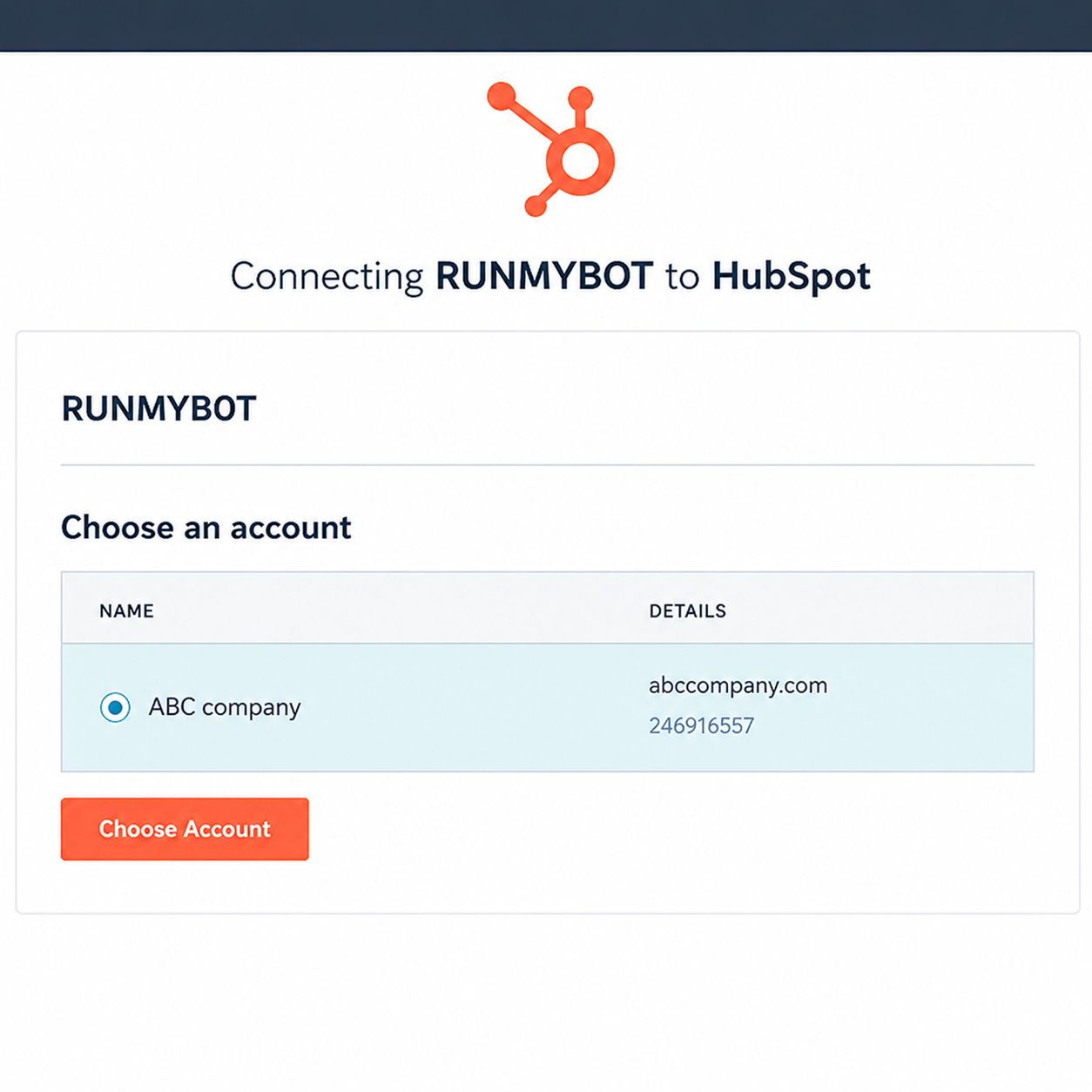Click the Choose an account heading
The height and width of the screenshot is (1092, 1092).
pyautogui.click(x=206, y=528)
